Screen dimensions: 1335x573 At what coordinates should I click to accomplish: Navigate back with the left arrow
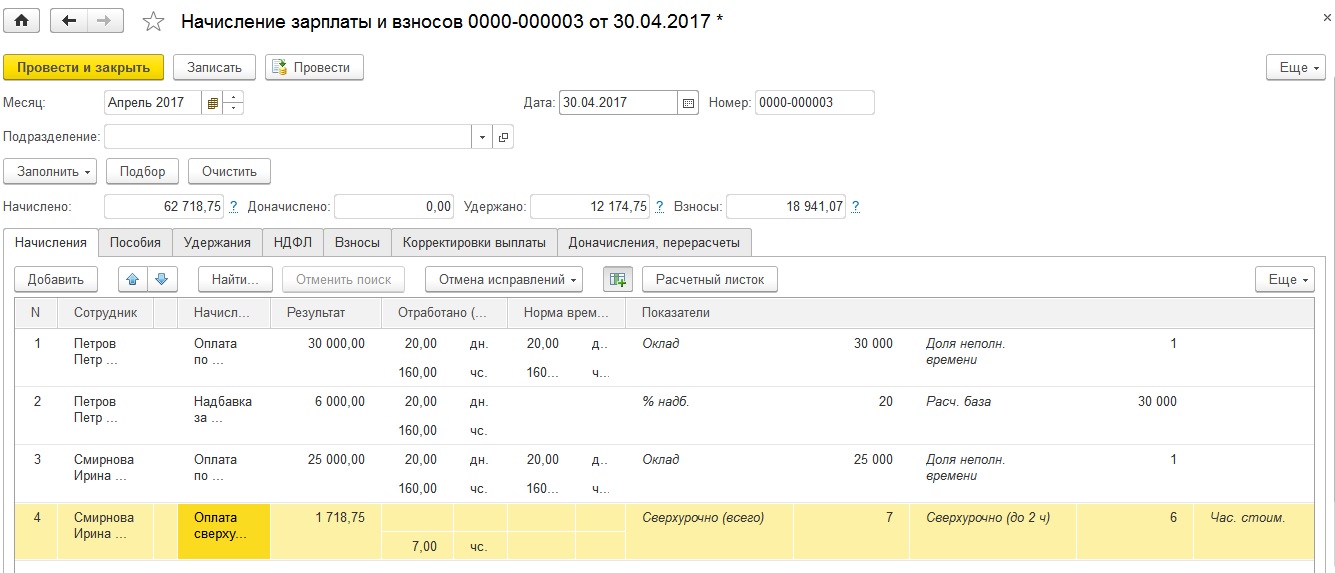[x=68, y=20]
